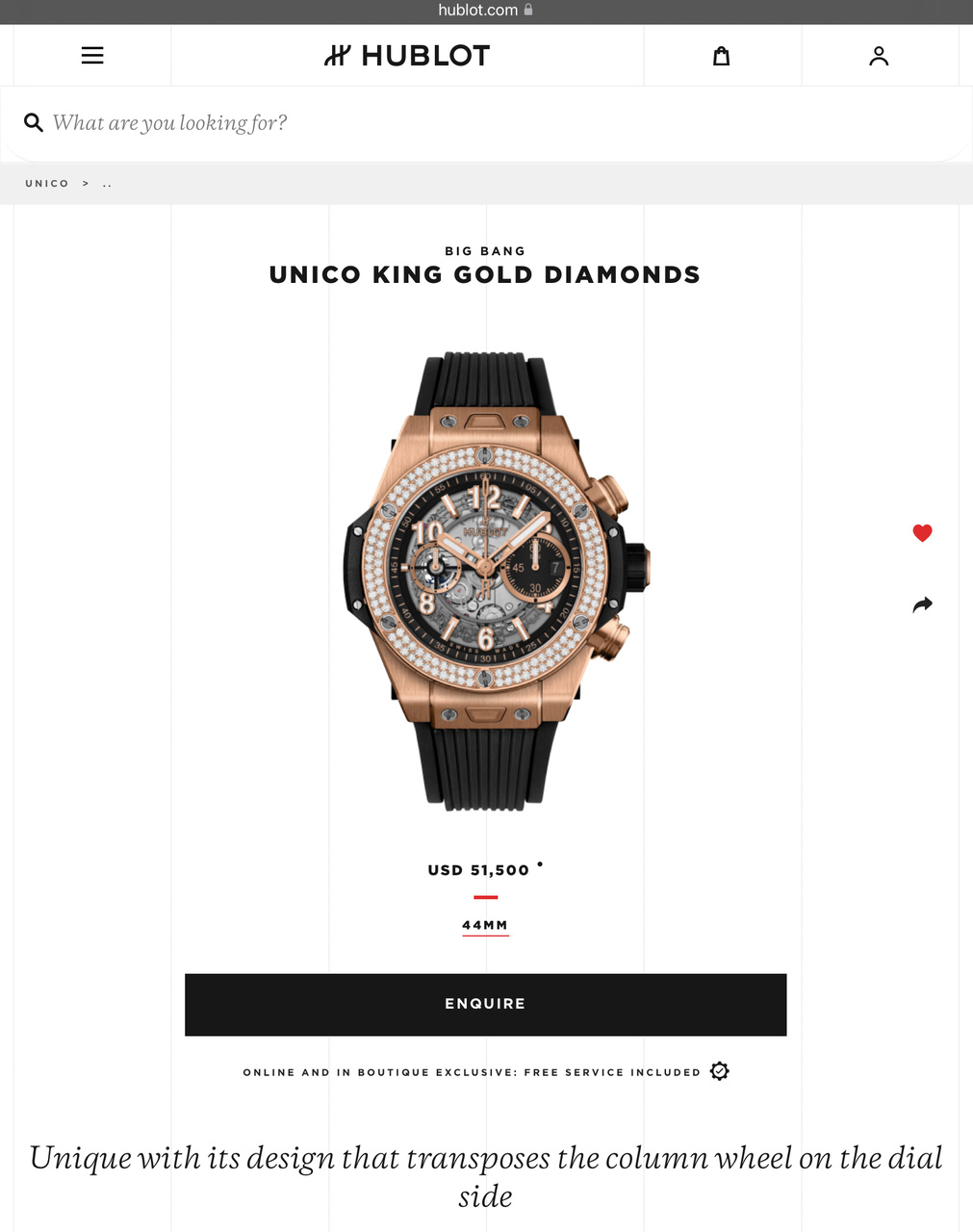
Task: Click the search magnifier icon
Action: click(34, 122)
